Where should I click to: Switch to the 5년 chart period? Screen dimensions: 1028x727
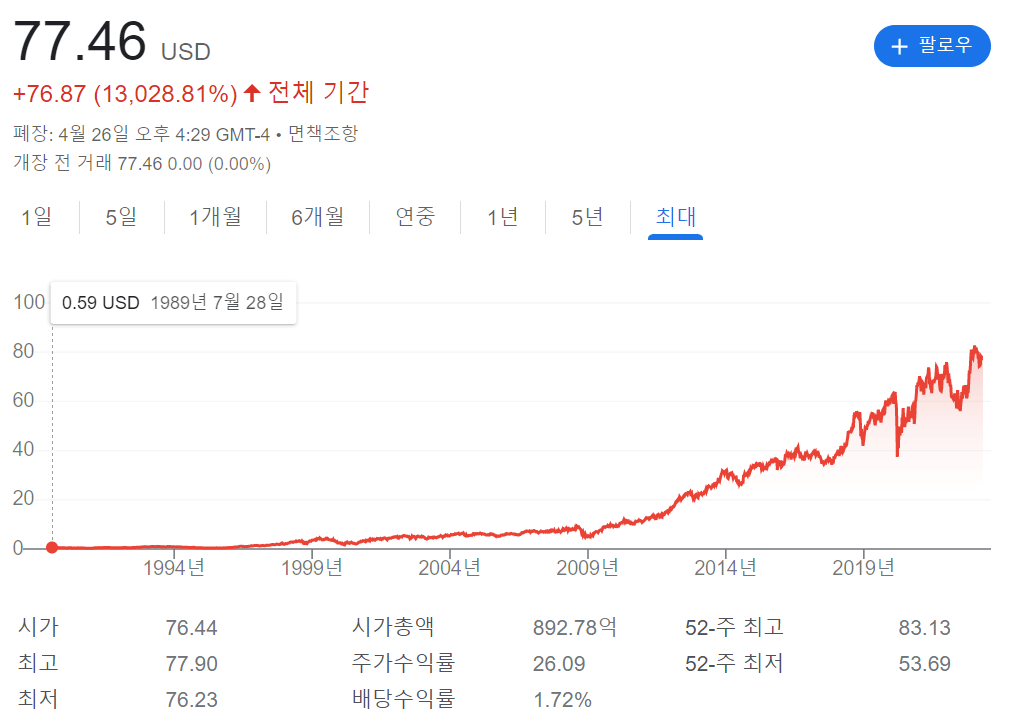point(585,217)
